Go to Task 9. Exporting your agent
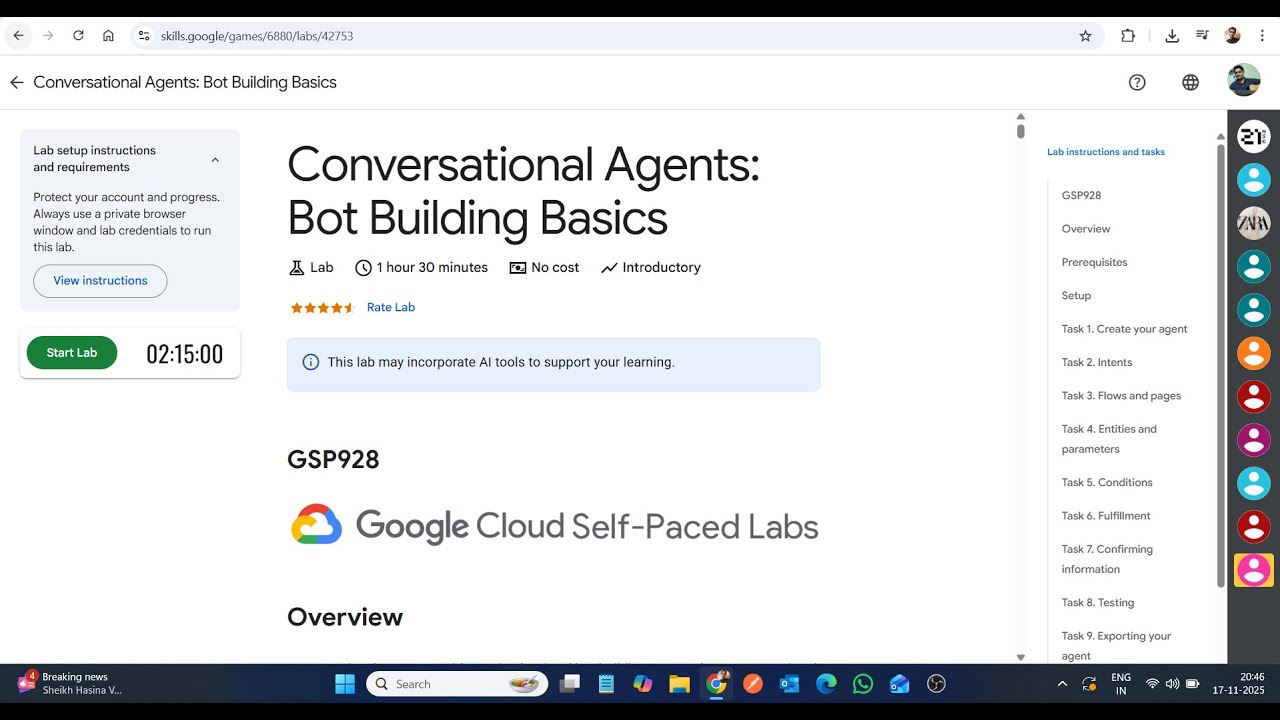Screen dimensions: 1280x720 point(1116,645)
